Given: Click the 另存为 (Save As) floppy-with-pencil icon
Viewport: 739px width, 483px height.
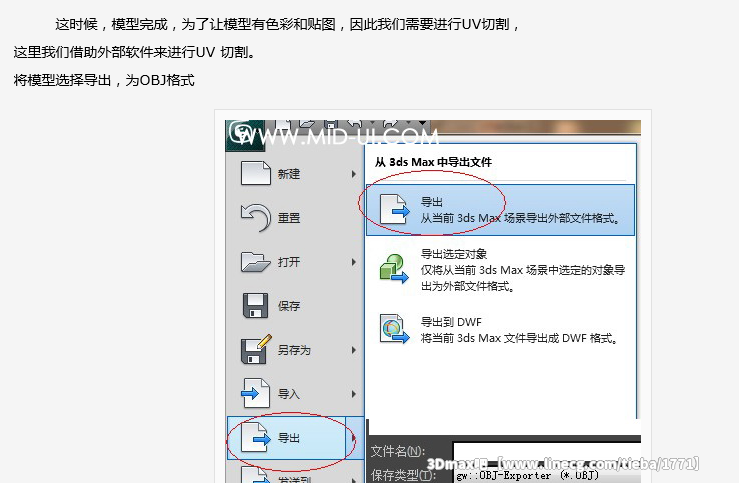Looking at the screenshot, I should [256, 349].
